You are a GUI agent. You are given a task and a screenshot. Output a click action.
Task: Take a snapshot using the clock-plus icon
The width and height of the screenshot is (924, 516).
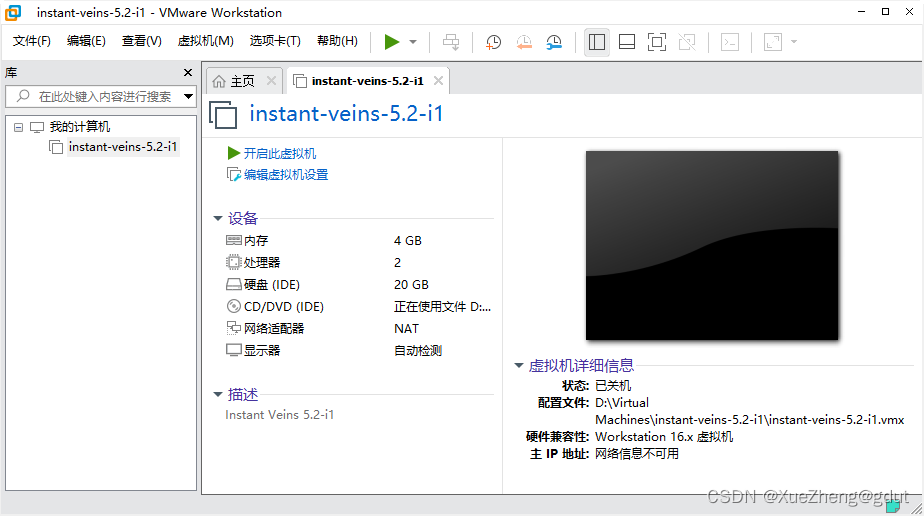pyautogui.click(x=493, y=42)
